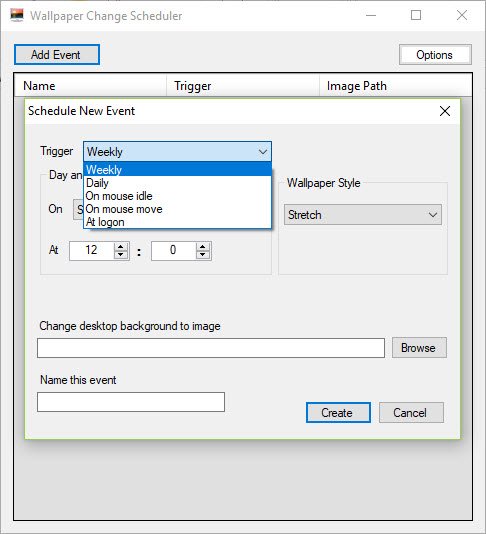Select On mouse idle trigger
The height and width of the screenshot is (534, 486).
177,196
